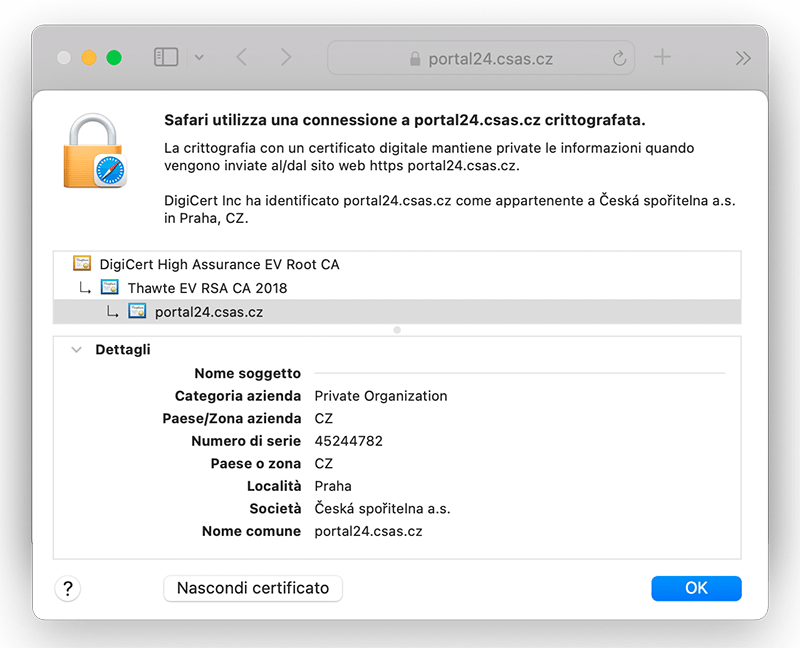Screen dimensions: 800x648
Task: Select DigiCert High Assurance EV Root CA
Action: pyautogui.click(x=397, y=264)
